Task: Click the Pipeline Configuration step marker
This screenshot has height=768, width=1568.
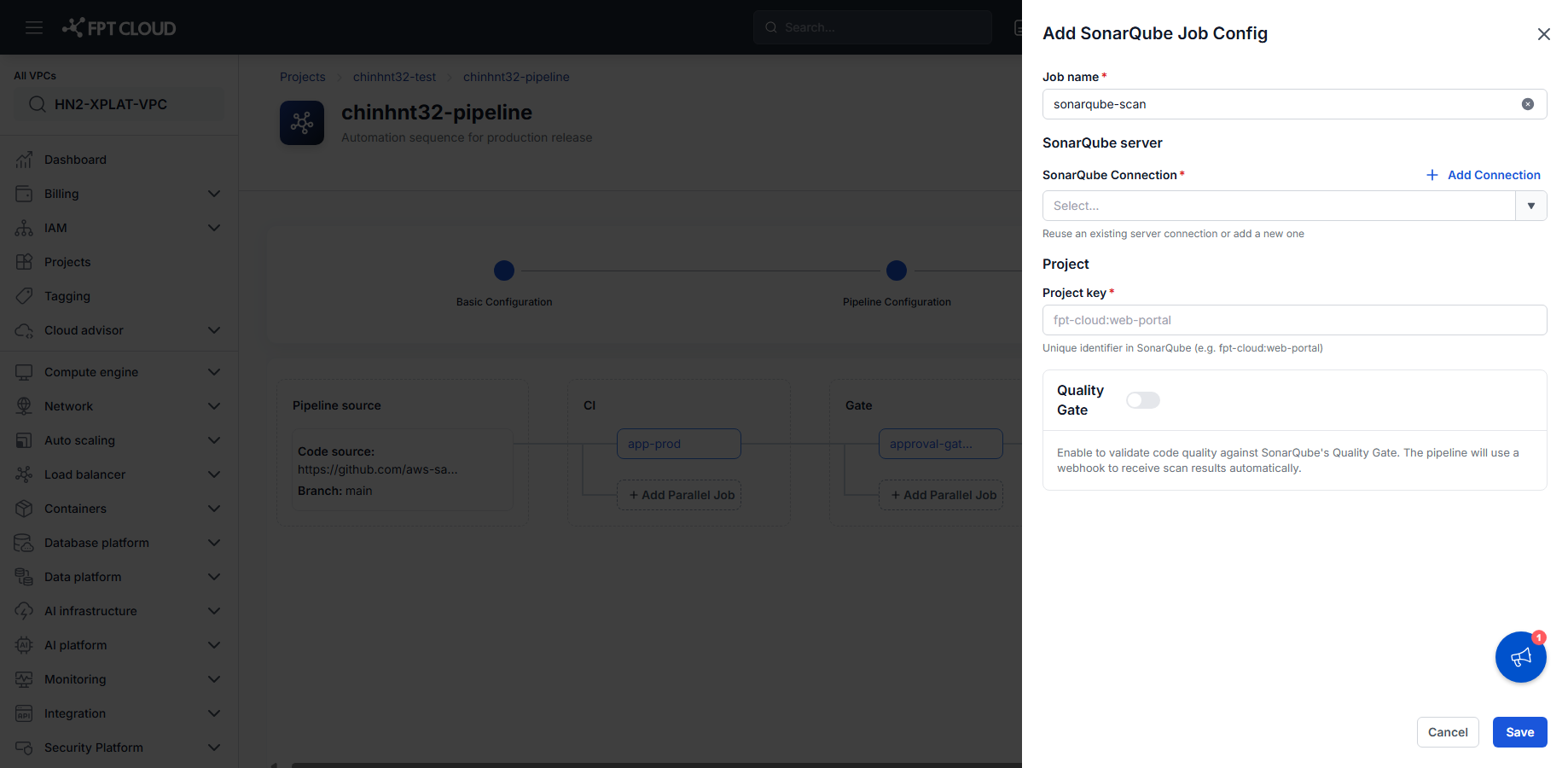Action: [897, 271]
